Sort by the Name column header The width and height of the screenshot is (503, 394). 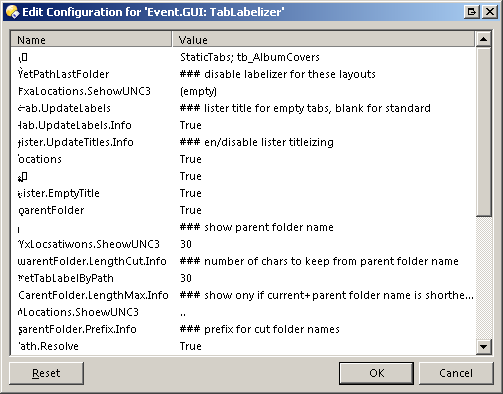coord(91,40)
